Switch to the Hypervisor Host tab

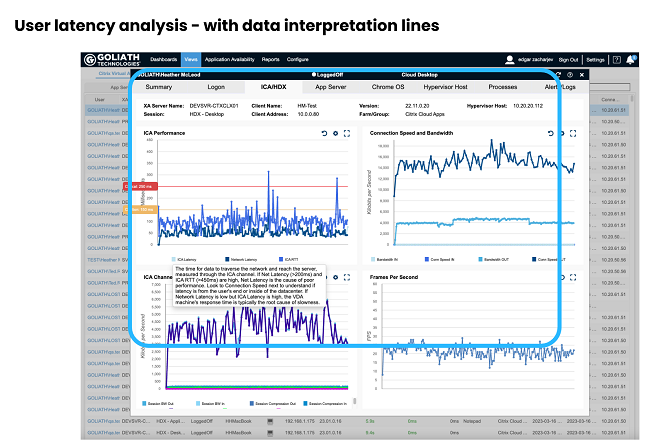point(445,87)
